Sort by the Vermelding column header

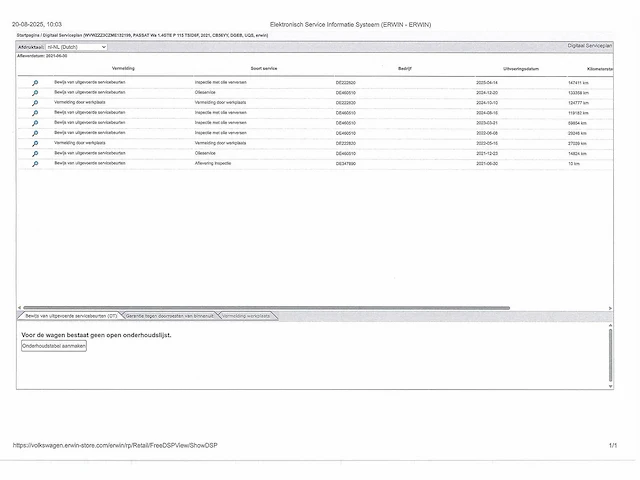click(123, 69)
